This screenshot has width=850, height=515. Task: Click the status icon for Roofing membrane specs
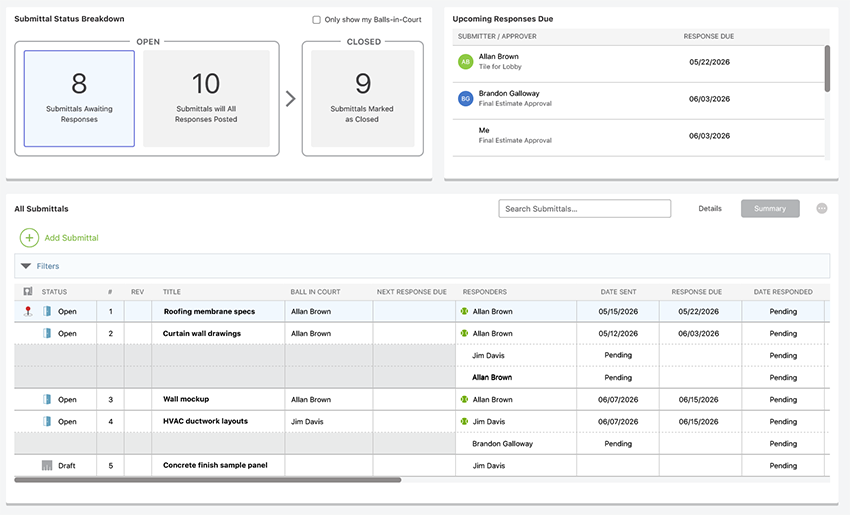click(x=47, y=311)
